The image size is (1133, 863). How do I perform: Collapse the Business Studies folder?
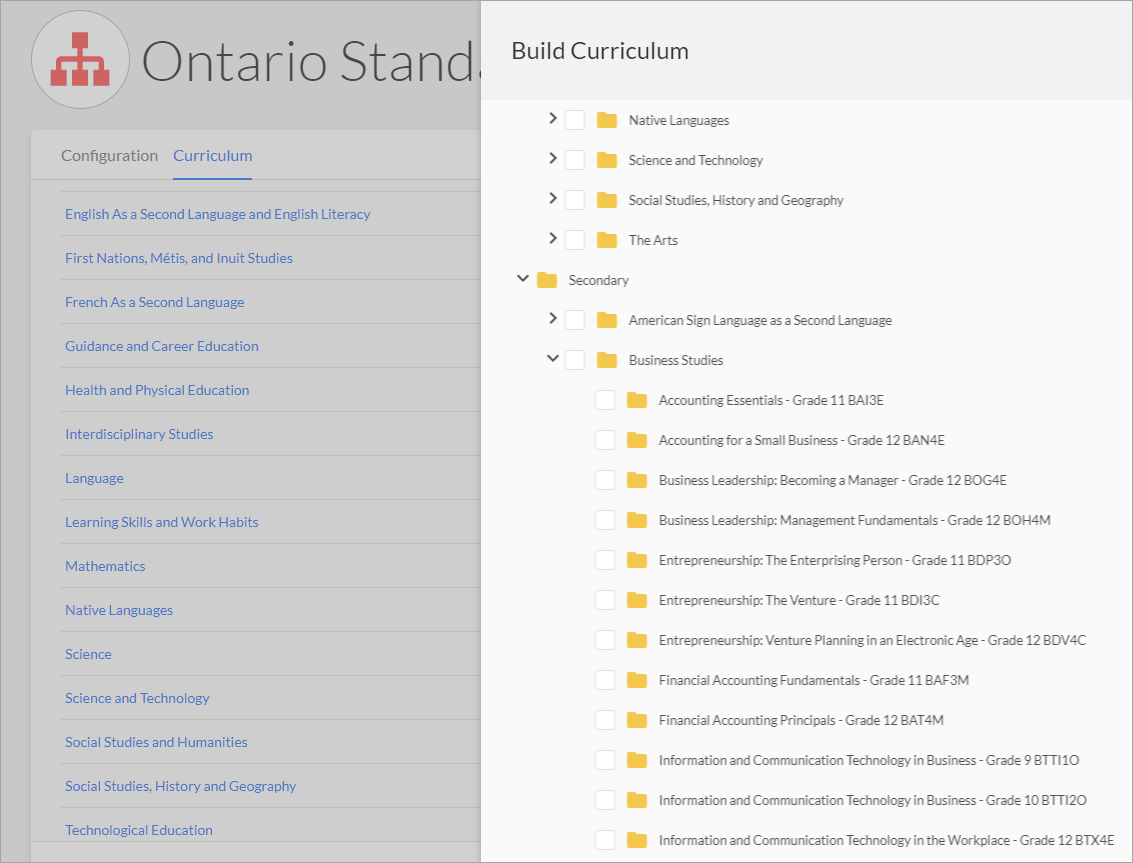(x=553, y=358)
